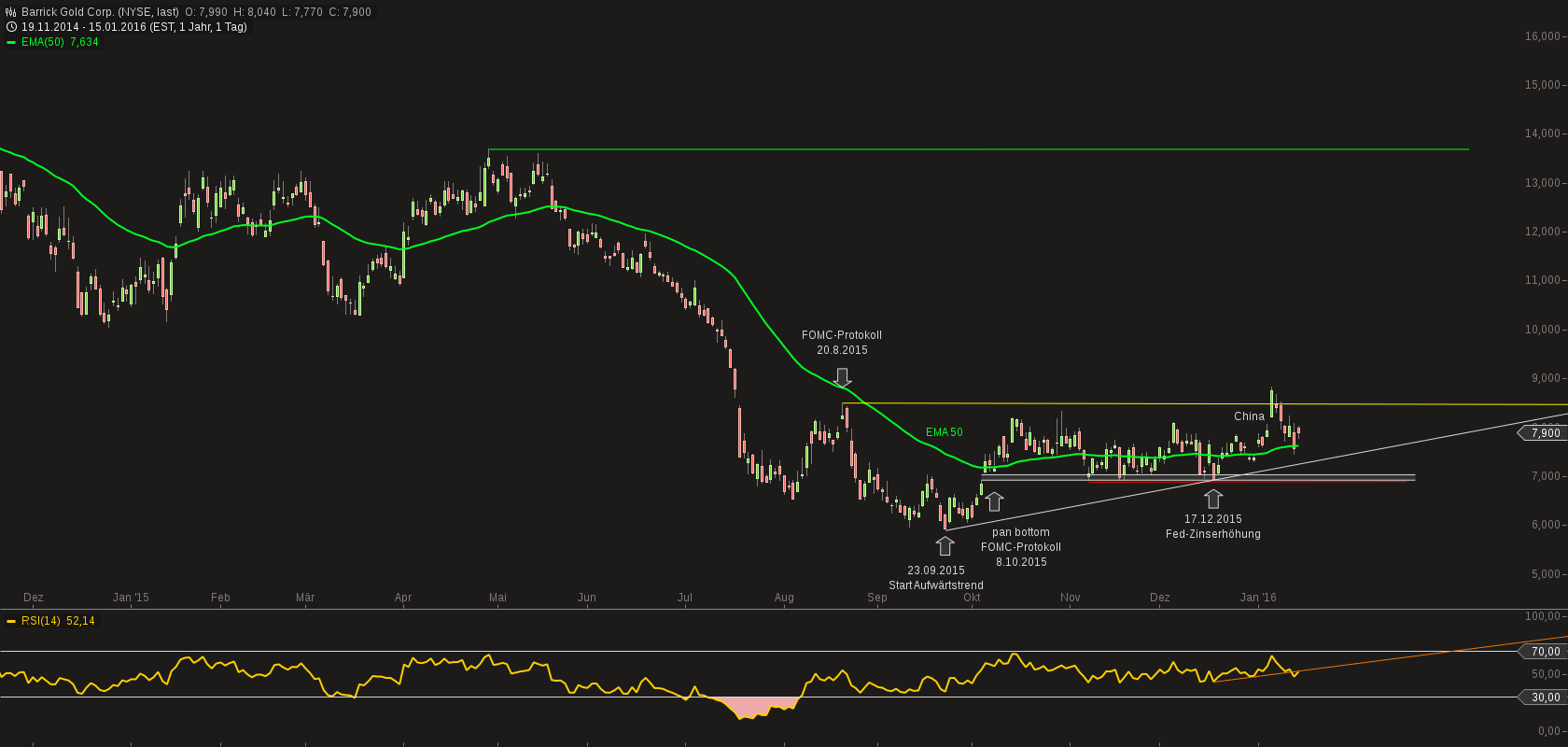Click the 10,000 price axis label

click(x=1542, y=330)
